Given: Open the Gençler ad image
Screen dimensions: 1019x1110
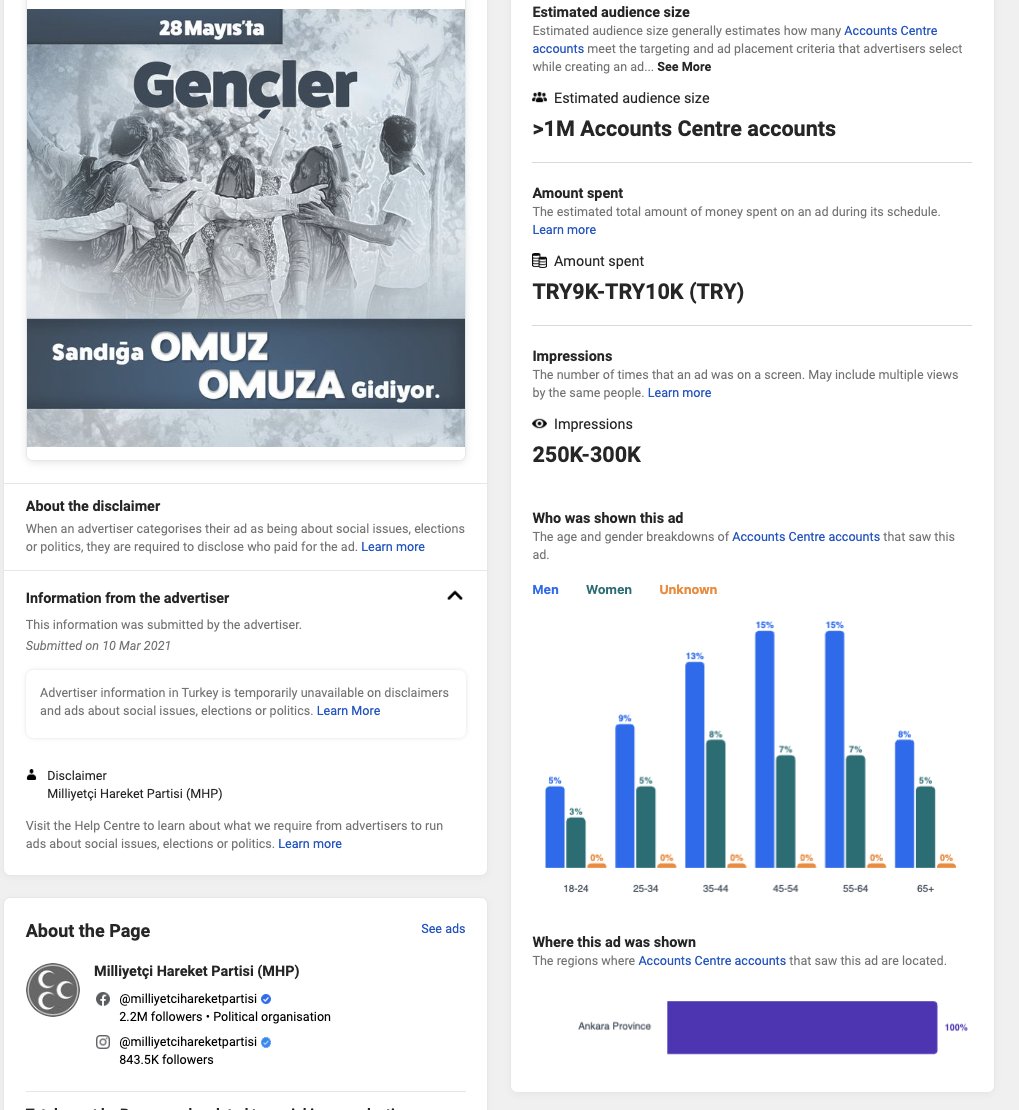Looking at the screenshot, I should tap(246, 228).
